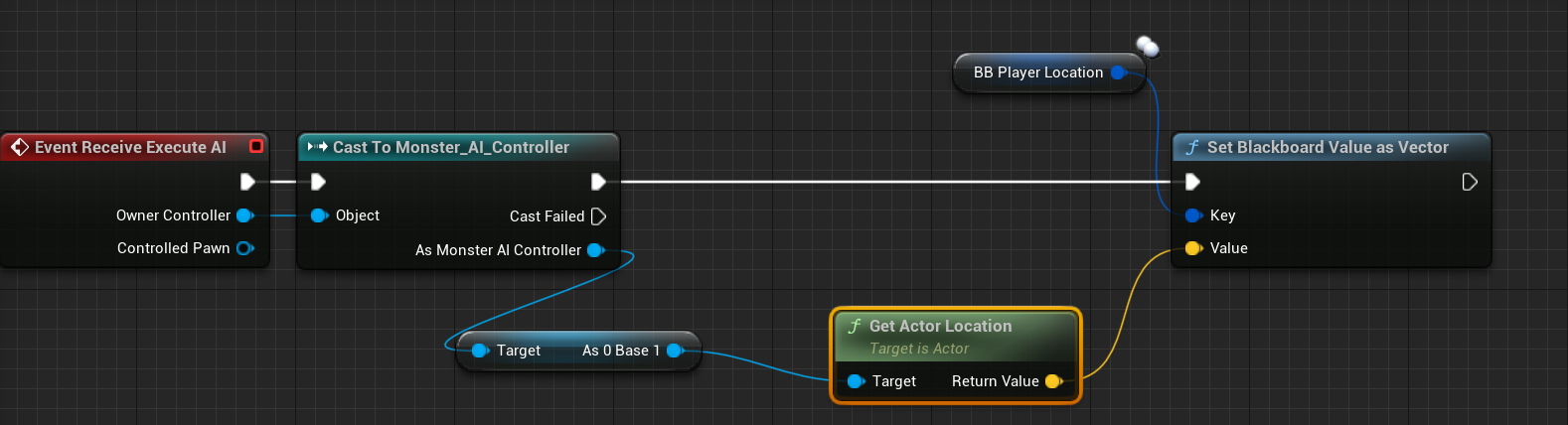The image size is (1568, 425).
Task: Click the 'As Monster AI Controller' label
Action: coord(498,250)
